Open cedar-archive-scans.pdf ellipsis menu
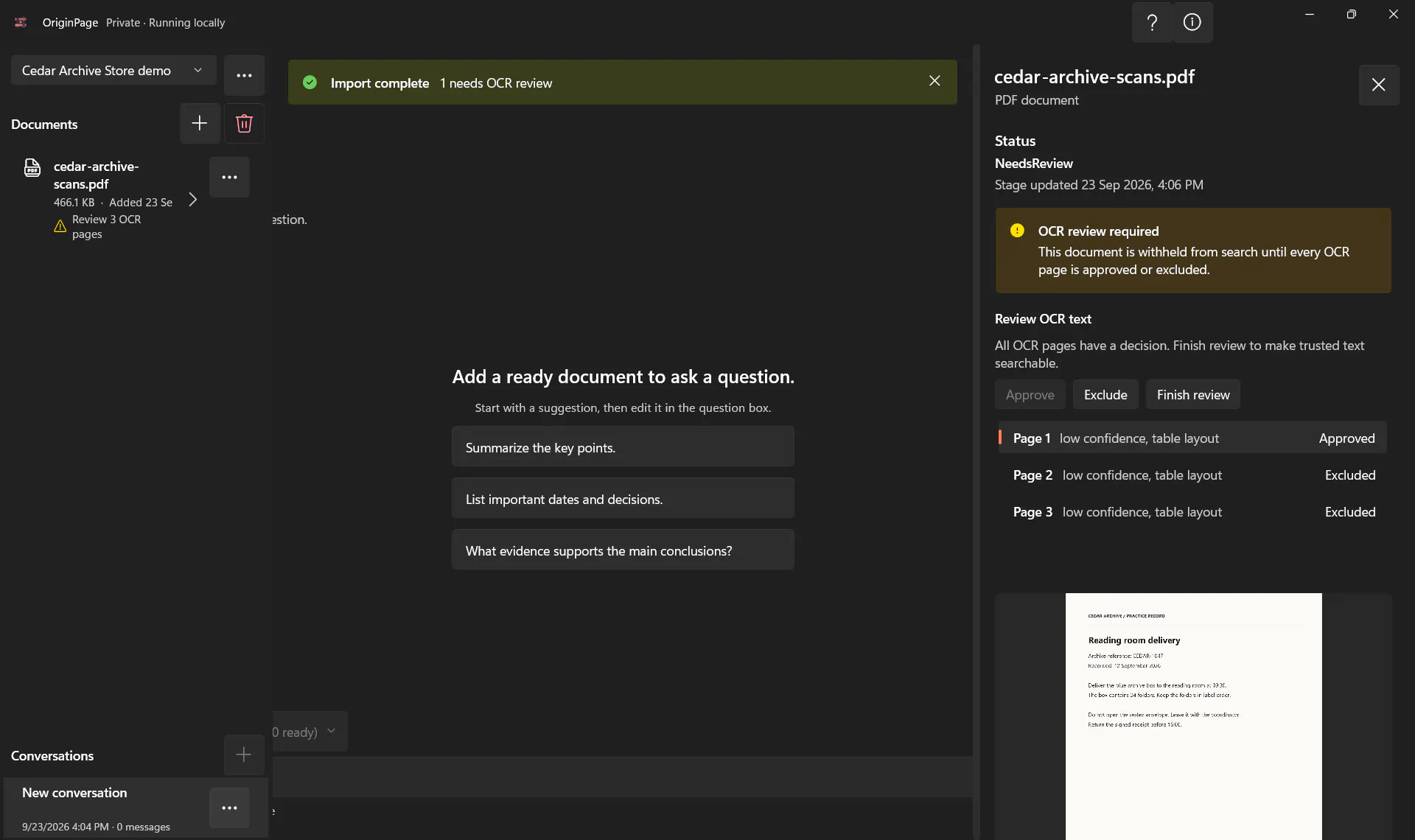This screenshot has height=840, width=1415. pos(229,177)
